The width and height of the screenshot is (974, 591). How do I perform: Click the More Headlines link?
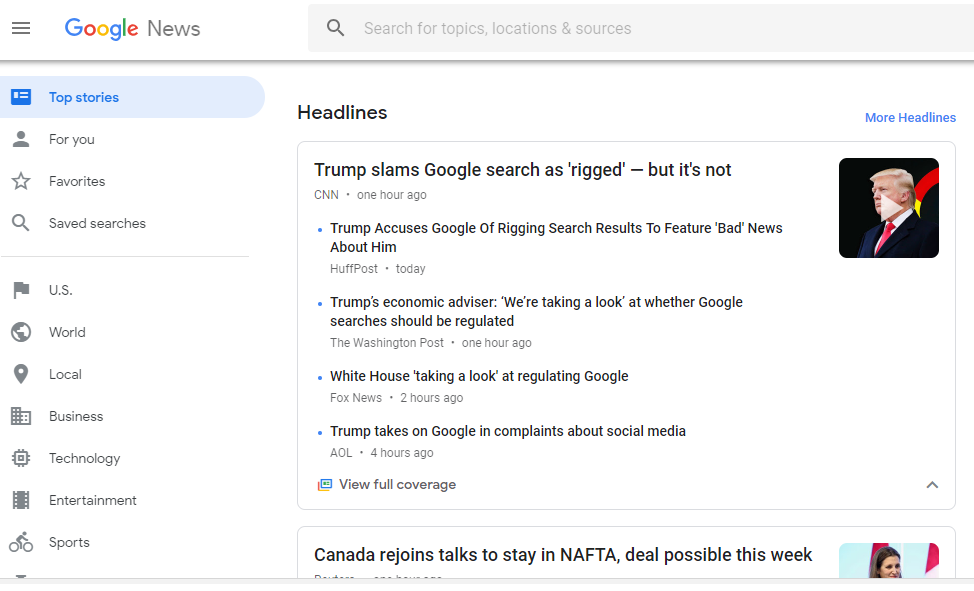(910, 117)
